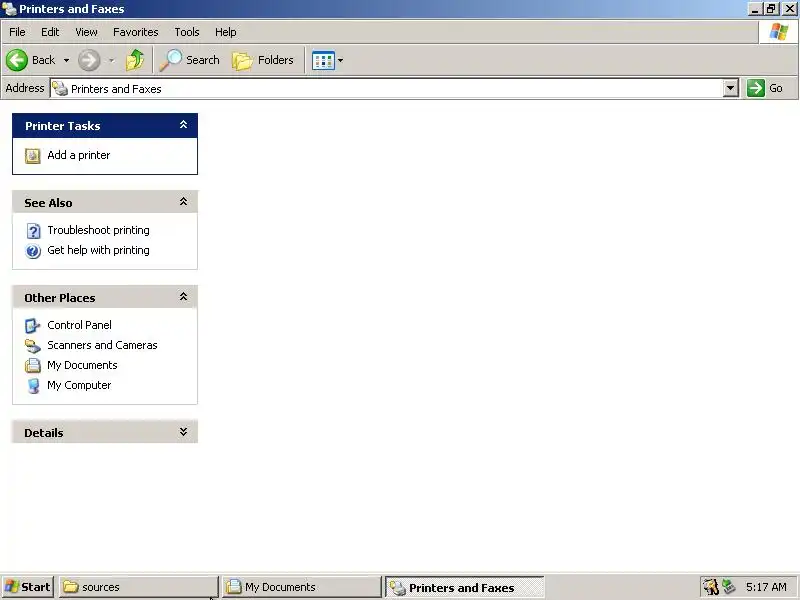
Task: Click the Control Panel icon
Action: point(33,326)
